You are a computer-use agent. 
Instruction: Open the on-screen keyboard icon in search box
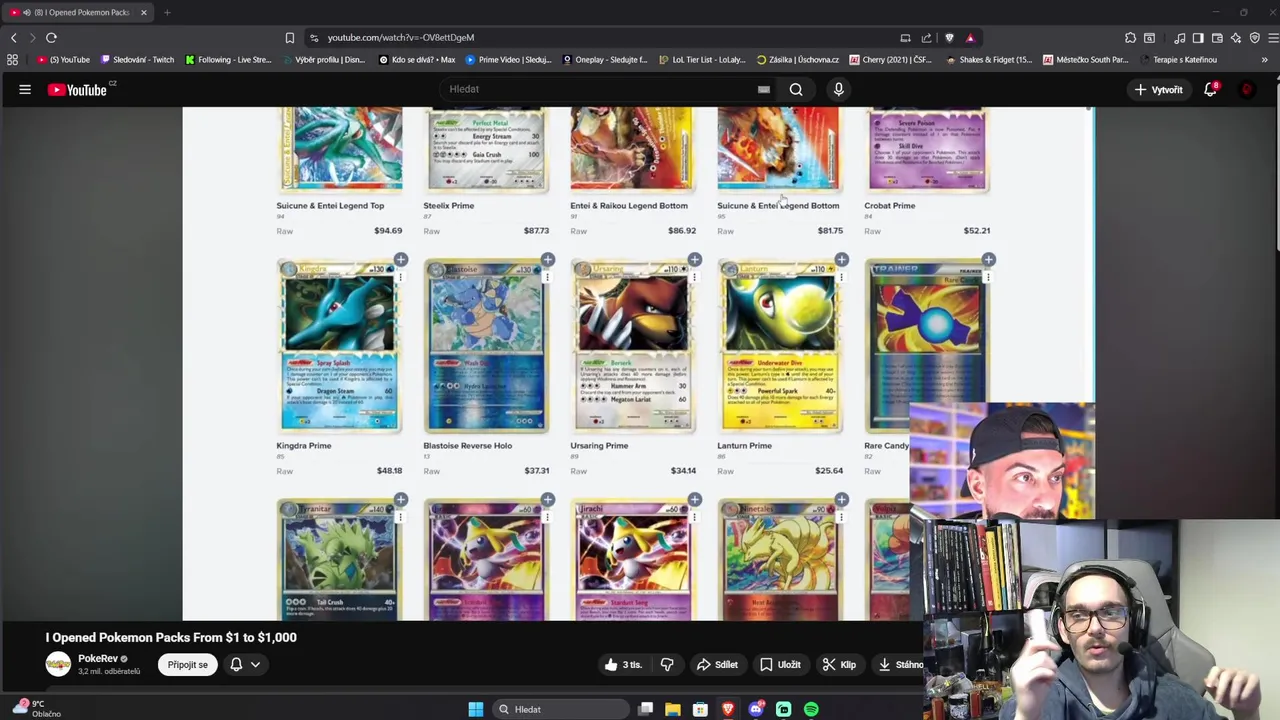coord(764,89)
